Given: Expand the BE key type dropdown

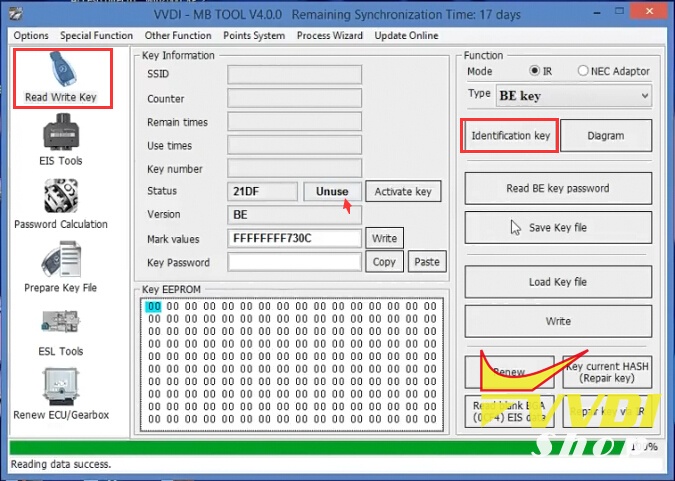Looking at the screenshot, I should coord(574,96).
